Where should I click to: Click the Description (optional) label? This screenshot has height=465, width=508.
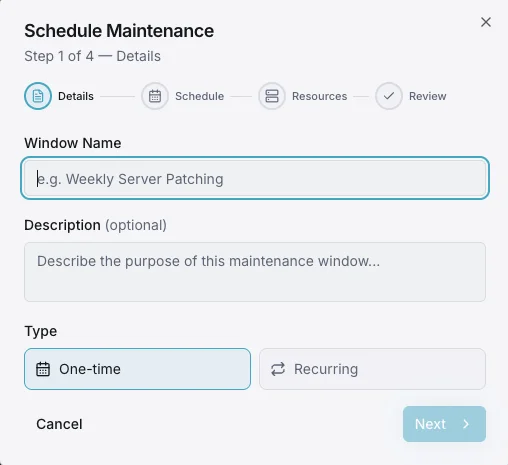tap(95, 225)
